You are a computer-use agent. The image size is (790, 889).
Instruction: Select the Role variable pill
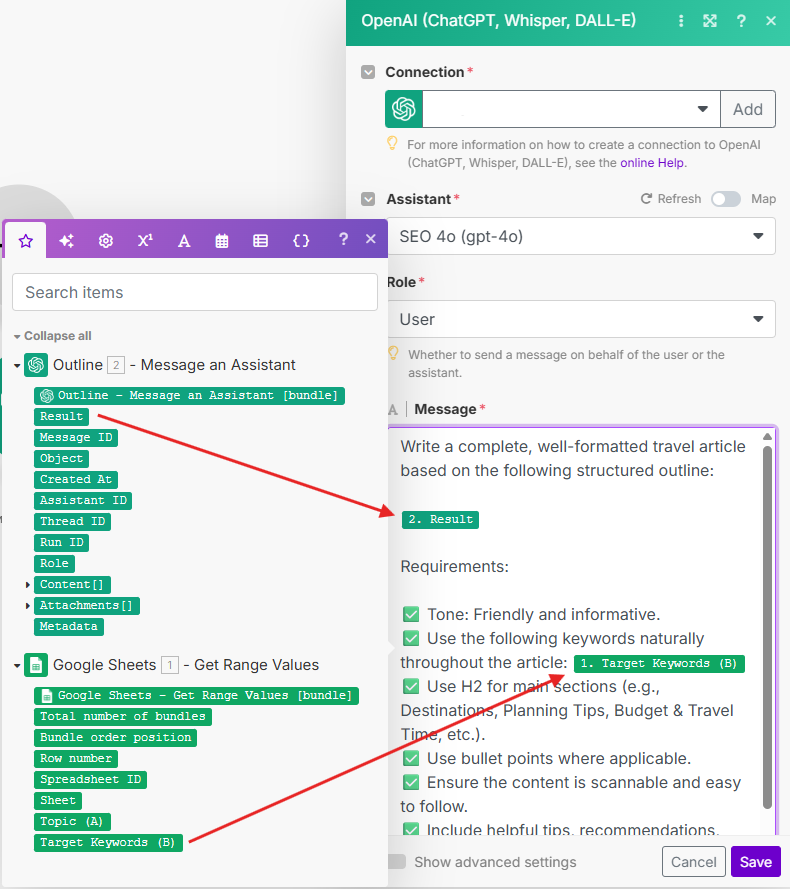click(x=54, y=563)
